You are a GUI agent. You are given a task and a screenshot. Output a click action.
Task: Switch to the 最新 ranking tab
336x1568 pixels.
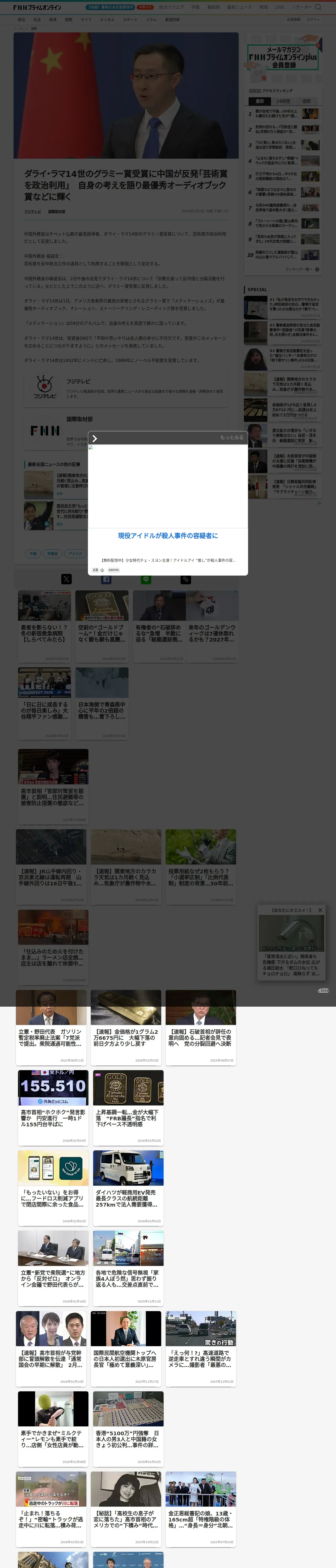point(260,101)
